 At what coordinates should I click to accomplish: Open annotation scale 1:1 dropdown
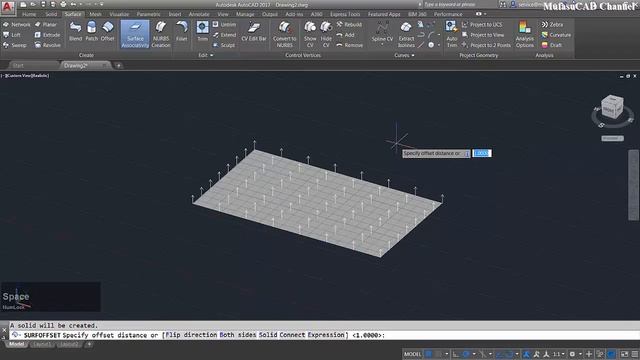click(558, 354)
